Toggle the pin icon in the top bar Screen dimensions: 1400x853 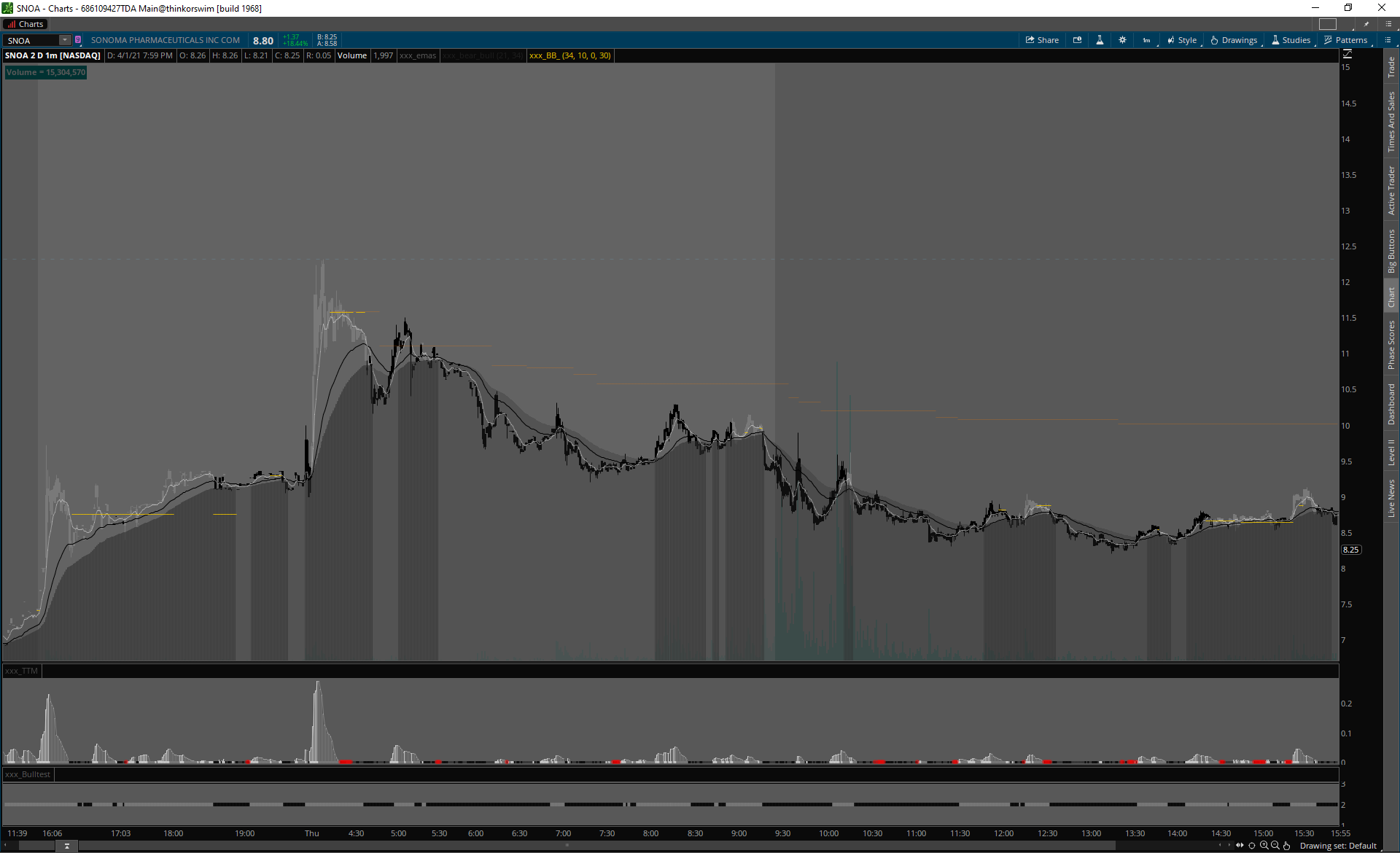click(1366, 24)
